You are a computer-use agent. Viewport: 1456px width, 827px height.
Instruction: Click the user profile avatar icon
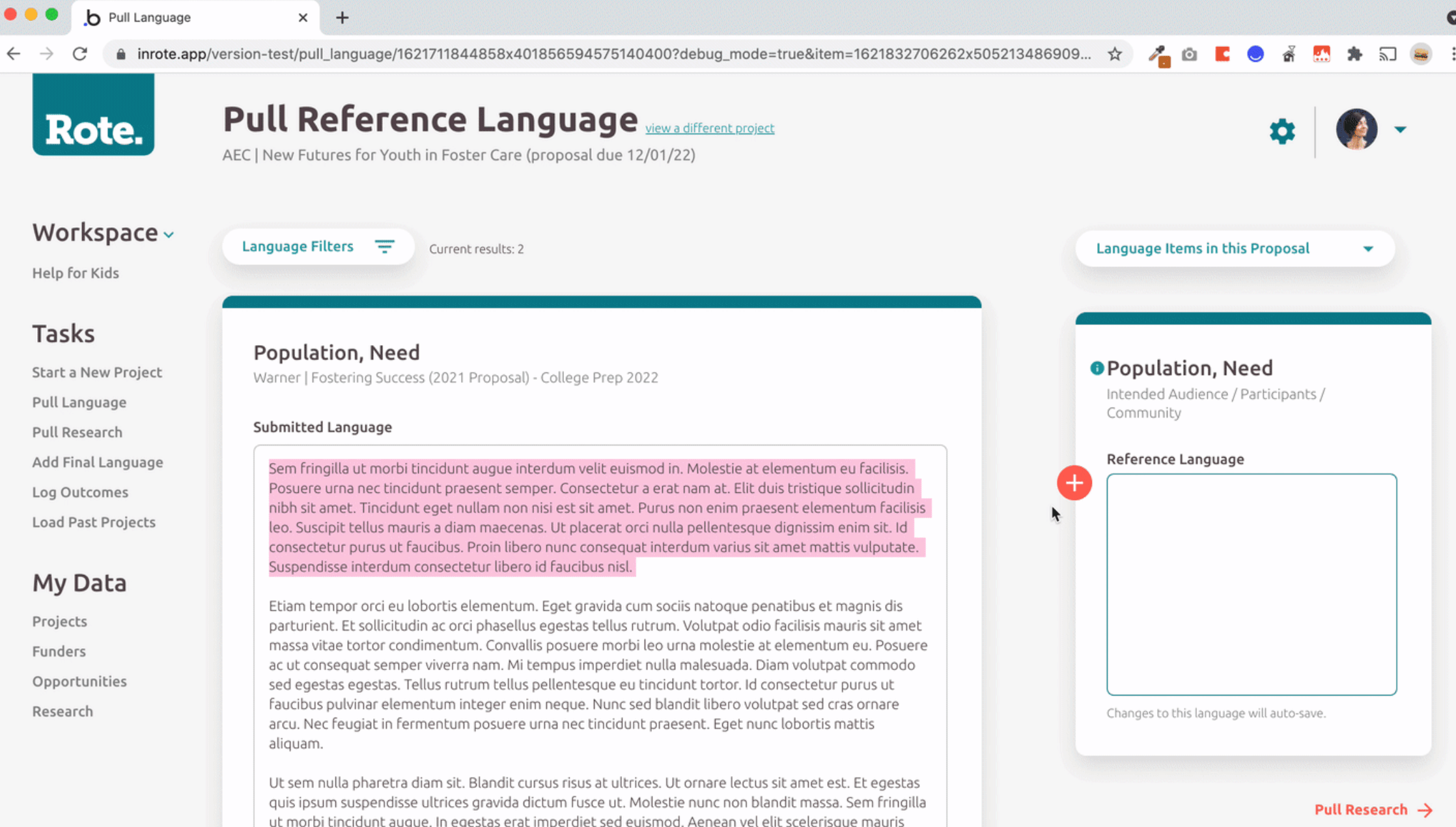(x=1356, y=128)
